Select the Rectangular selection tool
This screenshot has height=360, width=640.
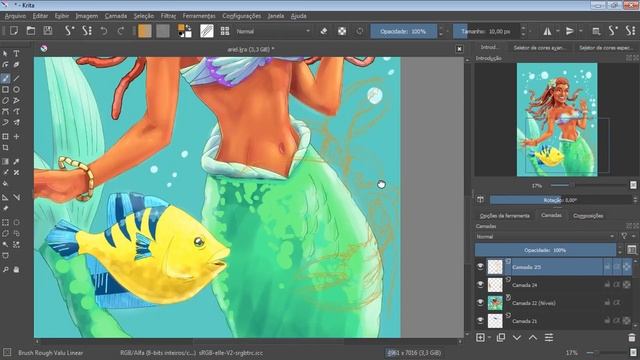click(5, 222)
